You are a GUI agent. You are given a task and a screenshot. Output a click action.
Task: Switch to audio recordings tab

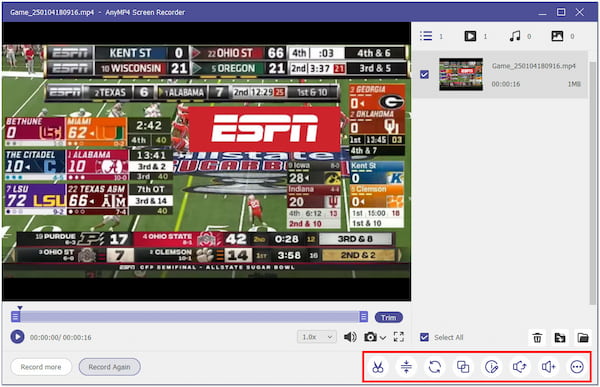515,36
